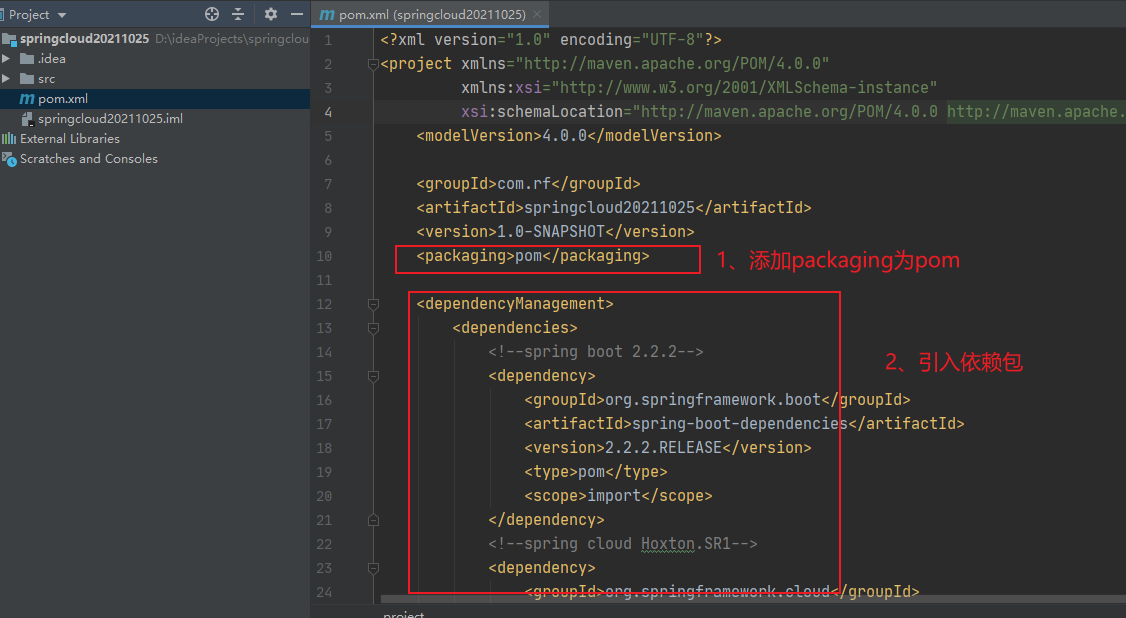Click the groupId com.rf line
This screenshot has width=1126, height=618.
pos(529,184)
